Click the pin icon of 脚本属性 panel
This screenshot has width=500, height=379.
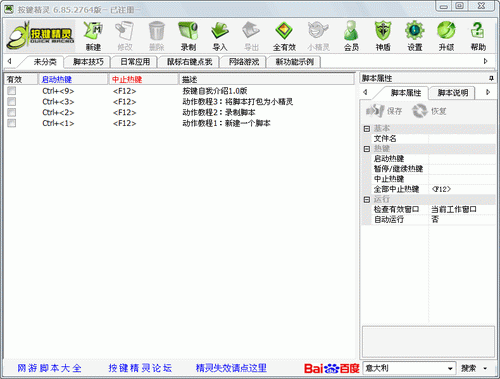click(491, 78)
